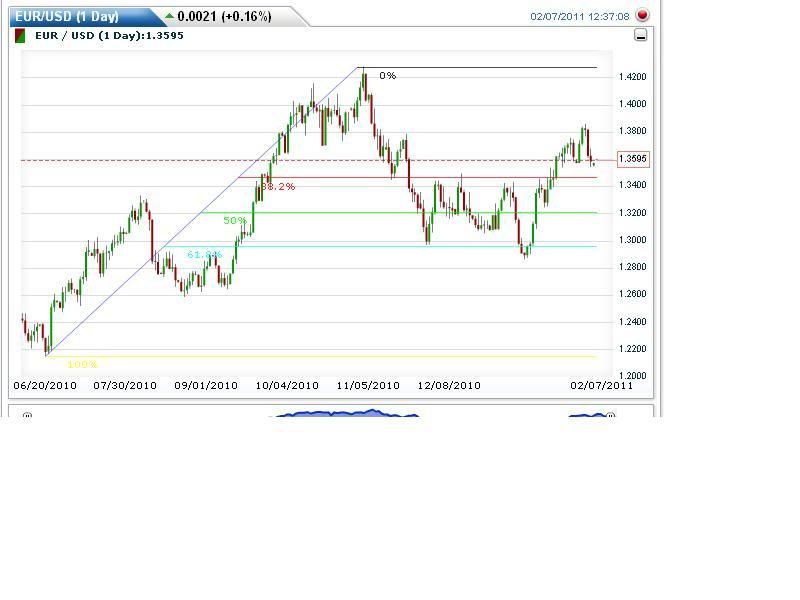Click the 12/08/2010 date axis label
Image resolution: width=800 pixels, height=600 pixels.
click(449, 386)
